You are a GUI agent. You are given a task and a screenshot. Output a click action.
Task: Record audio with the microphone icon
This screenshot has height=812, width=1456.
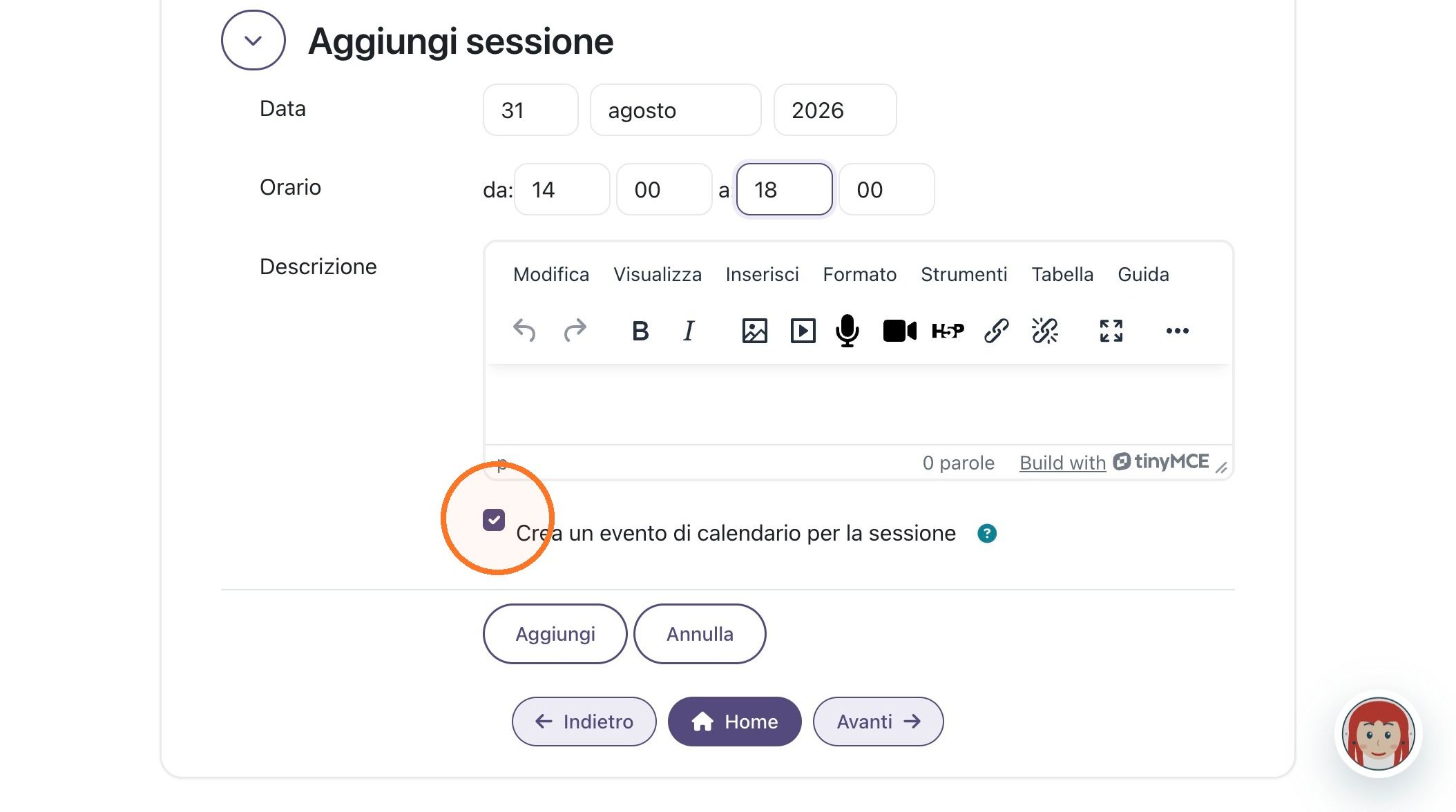(x=847, y=331)
